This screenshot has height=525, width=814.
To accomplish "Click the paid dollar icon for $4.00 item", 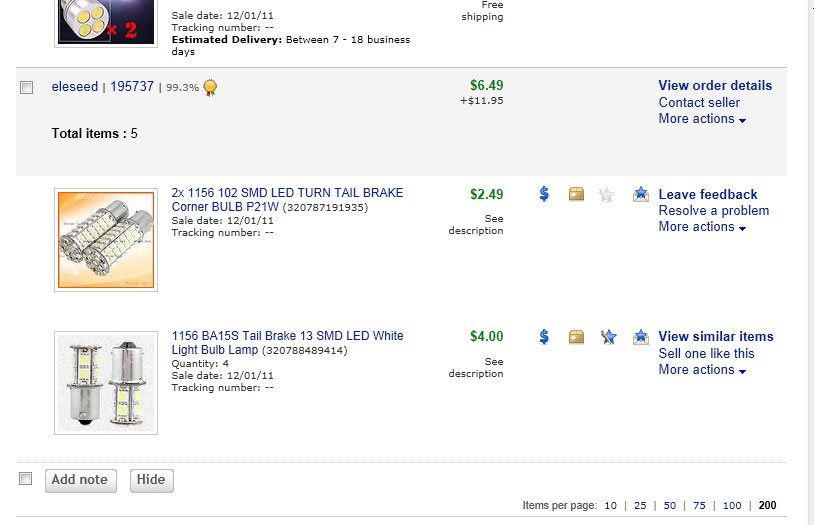I will 544,337.
